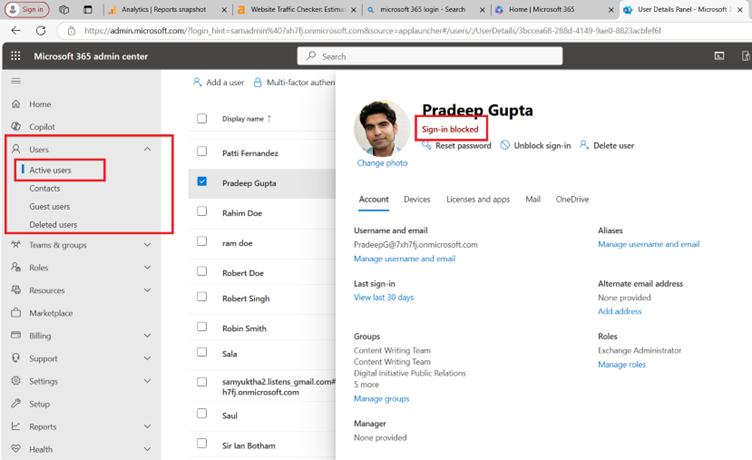The image size is (752, 460).
Task: Click Manage username and email under Aliases
Action: [x=649, y=244]
